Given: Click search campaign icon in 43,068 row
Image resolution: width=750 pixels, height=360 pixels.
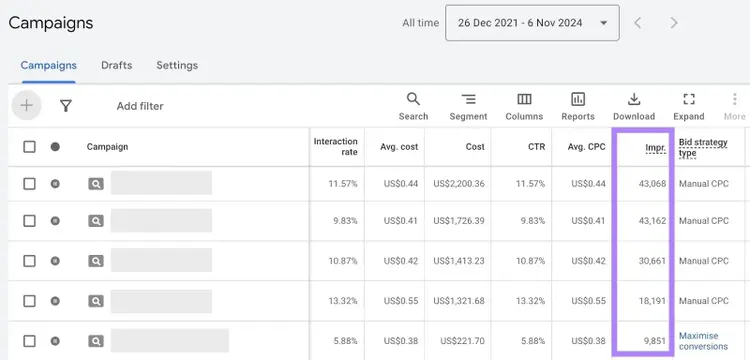Looking at the screenshot, I should point(96,184).
